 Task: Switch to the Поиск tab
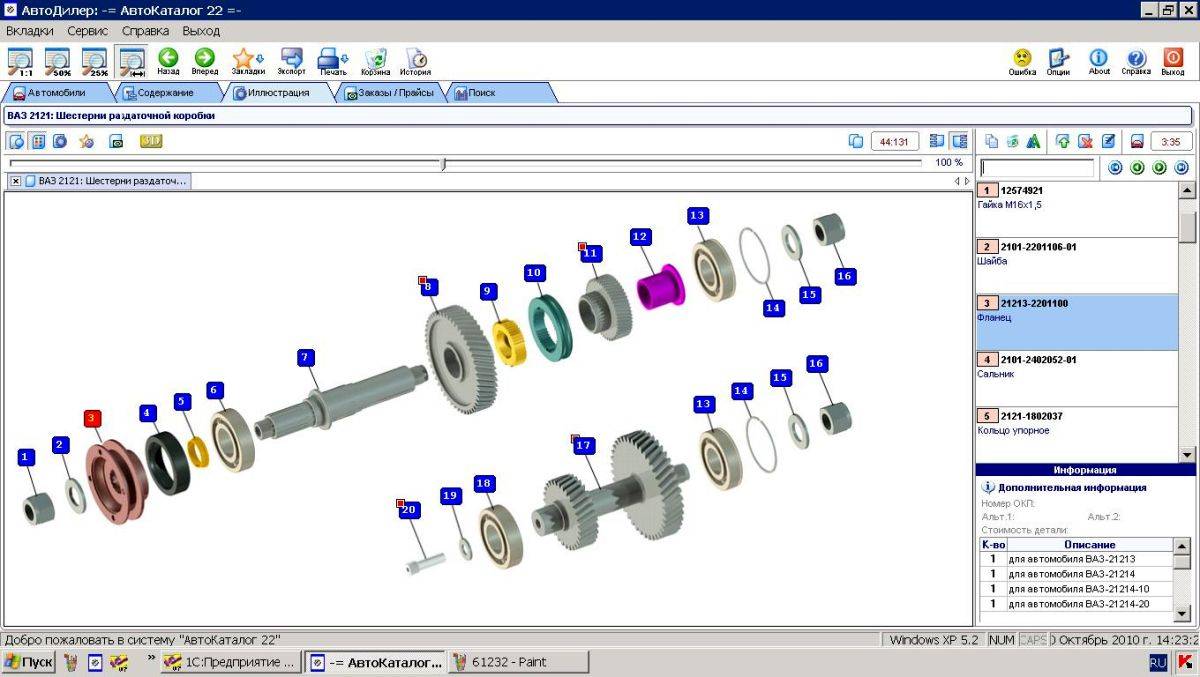pyautogui.click(x=500, y=93)
